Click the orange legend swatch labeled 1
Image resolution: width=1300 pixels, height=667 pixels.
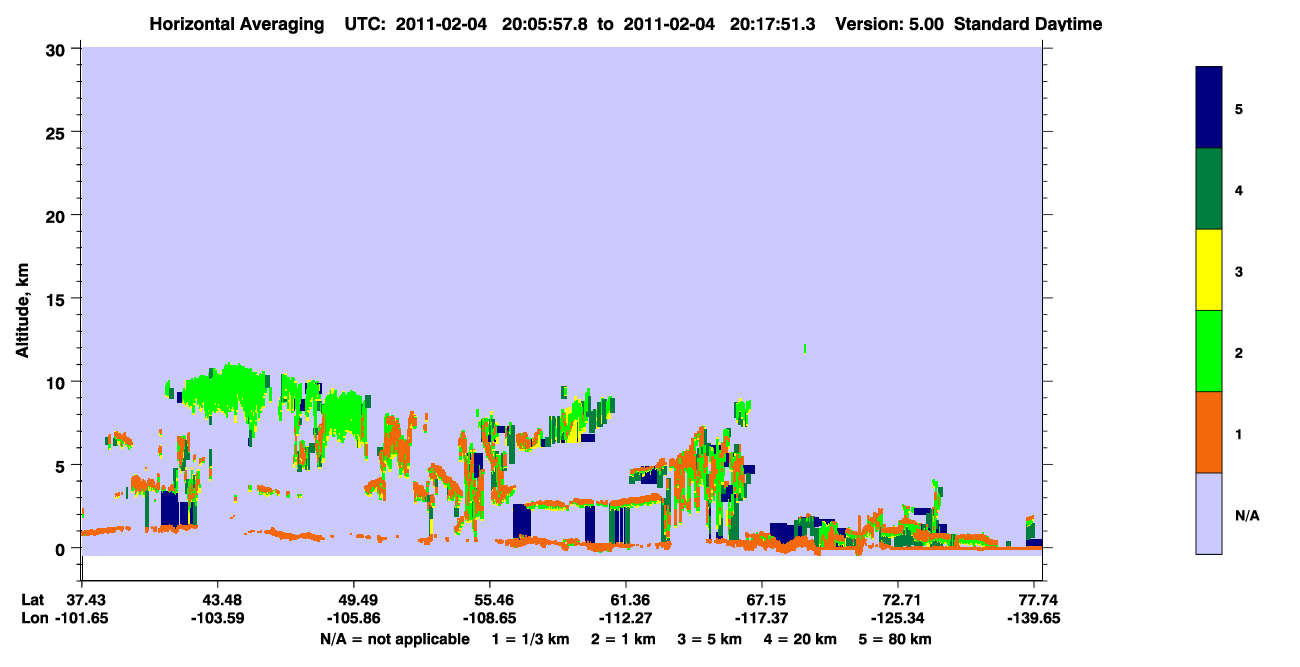(1209, 432)
